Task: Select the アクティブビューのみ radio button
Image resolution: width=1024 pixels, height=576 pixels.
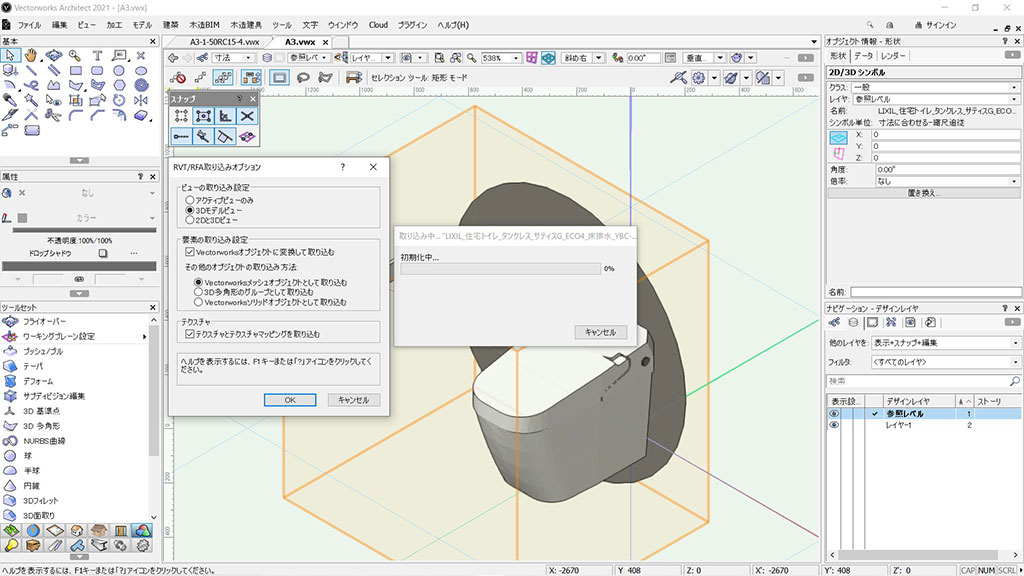Action: coord(189,201)
